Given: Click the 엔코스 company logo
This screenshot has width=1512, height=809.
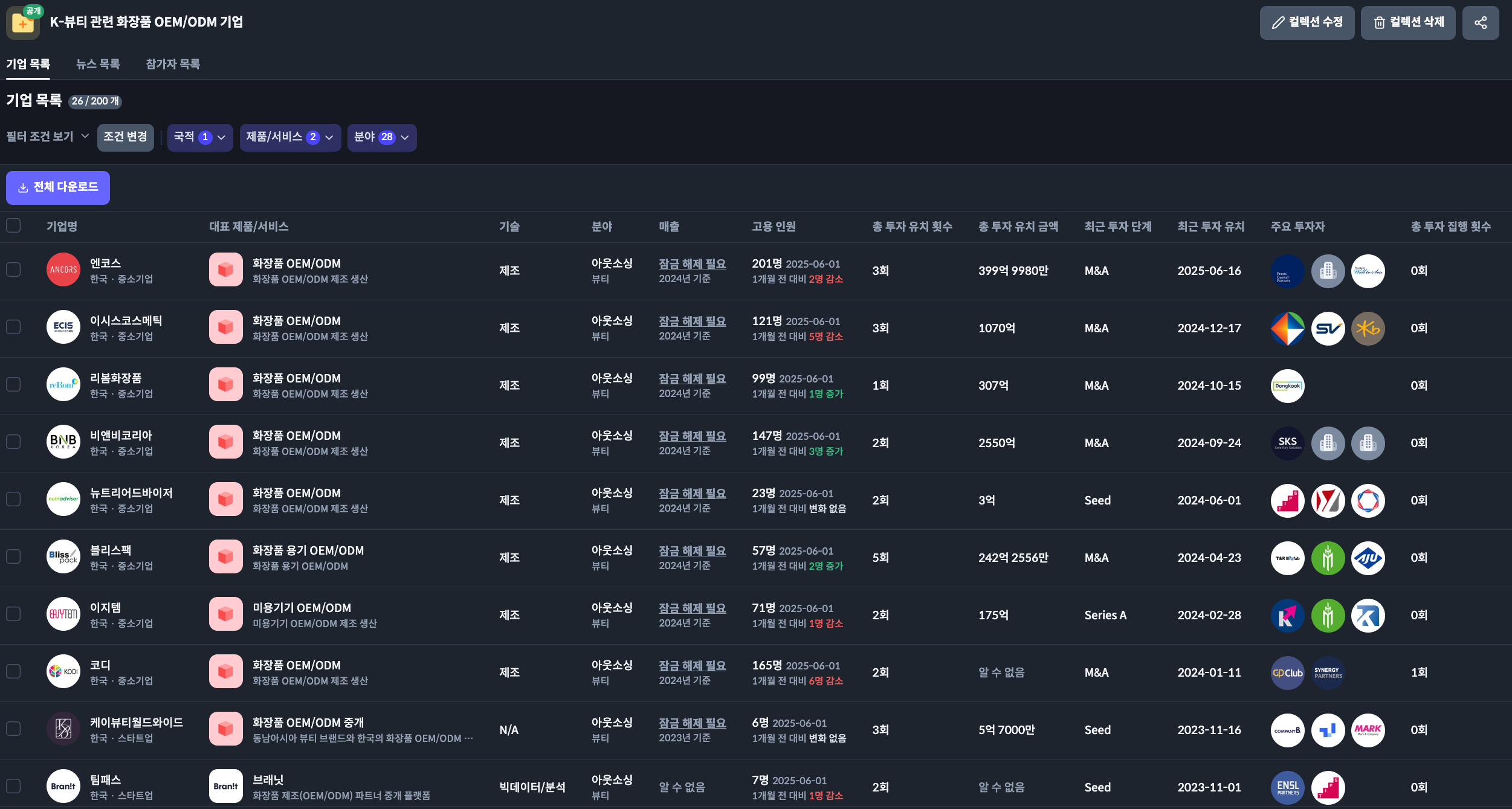Looking at the screenshot, I should (63, 270).
